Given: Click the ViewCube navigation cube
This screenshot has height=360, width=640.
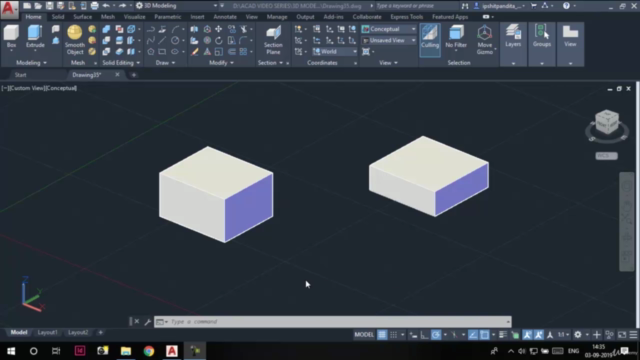Looking at the screenshot, I should coord(607,122).
